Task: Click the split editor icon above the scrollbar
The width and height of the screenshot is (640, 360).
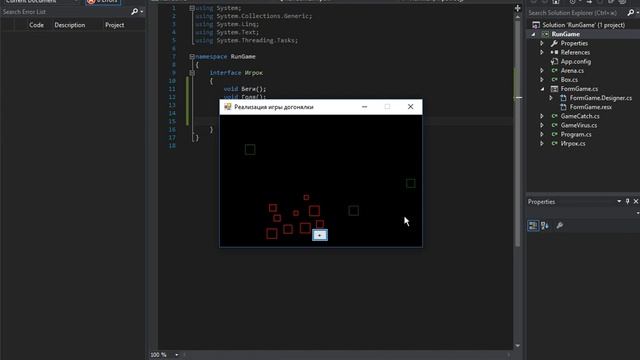Action: point(518,8)
